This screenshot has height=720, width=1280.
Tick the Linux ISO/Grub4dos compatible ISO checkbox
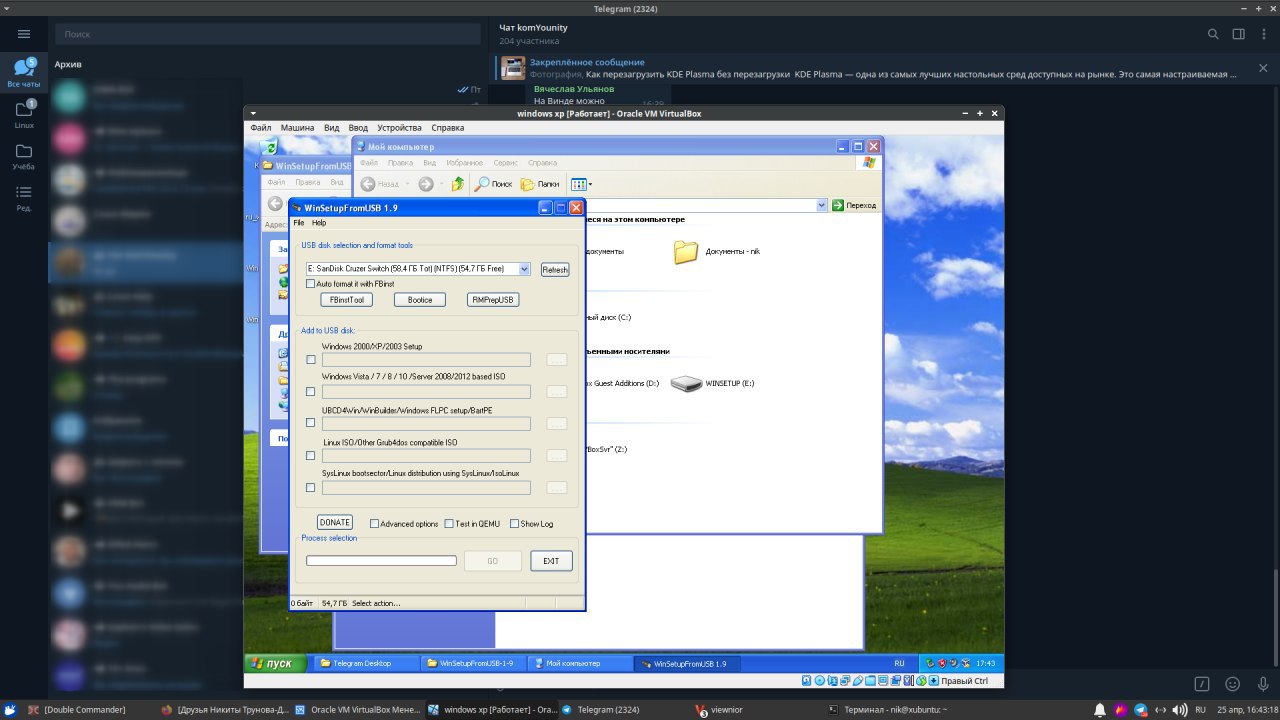click(x=311, y=455)
